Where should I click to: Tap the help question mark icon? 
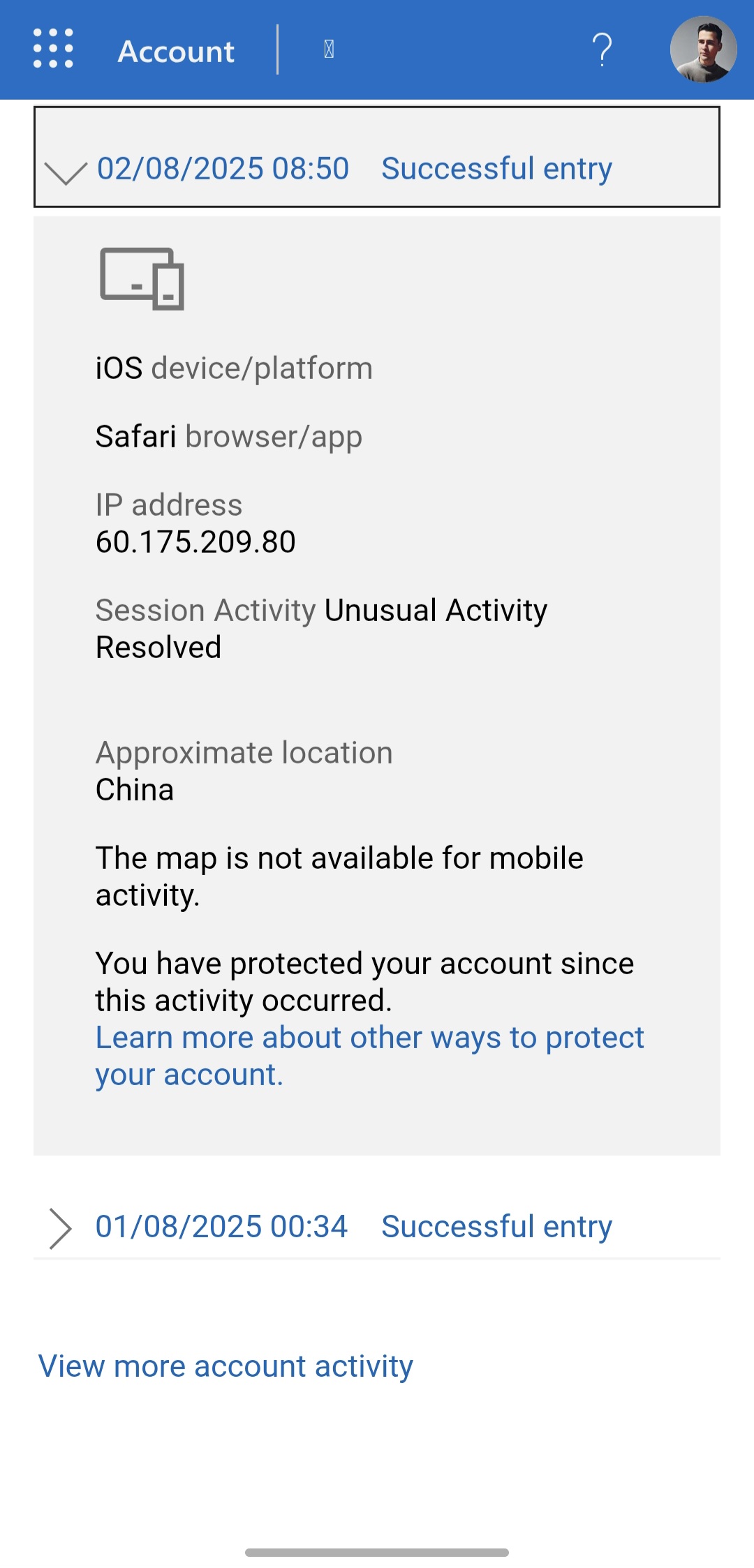602,50
